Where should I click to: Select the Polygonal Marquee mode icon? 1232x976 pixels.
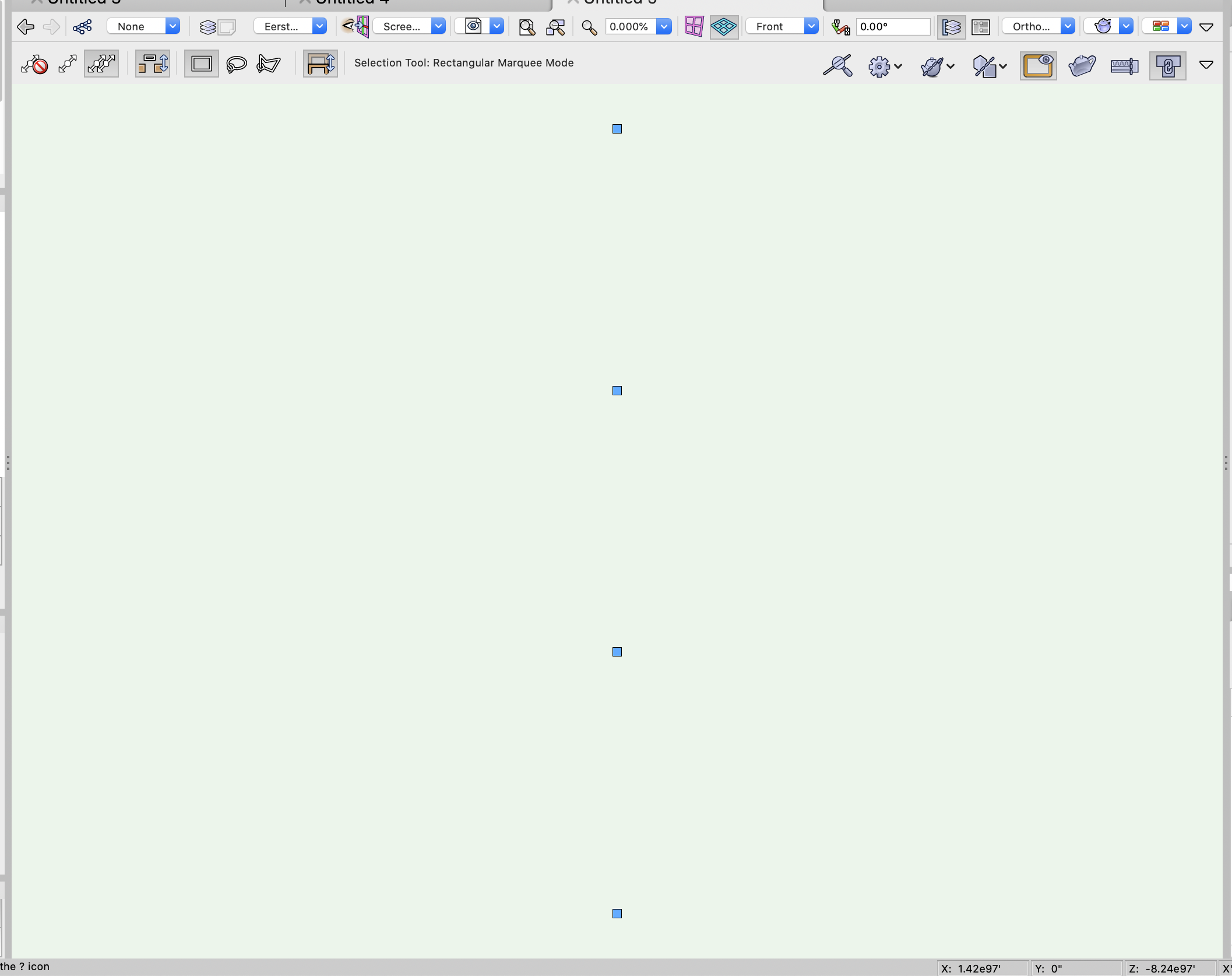click(269, 64)
